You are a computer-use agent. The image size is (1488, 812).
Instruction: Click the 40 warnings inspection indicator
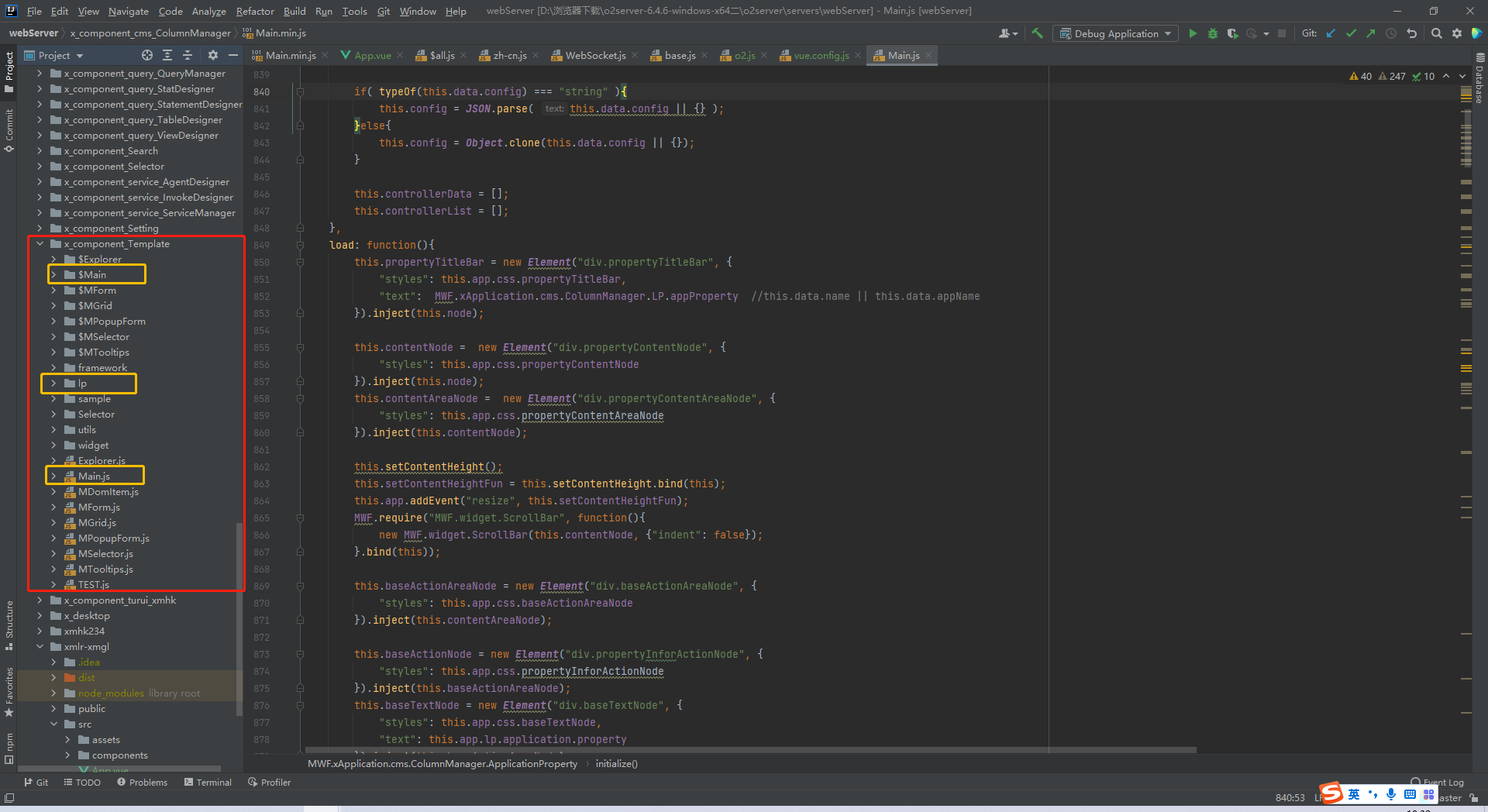(x=1360, y=76)
